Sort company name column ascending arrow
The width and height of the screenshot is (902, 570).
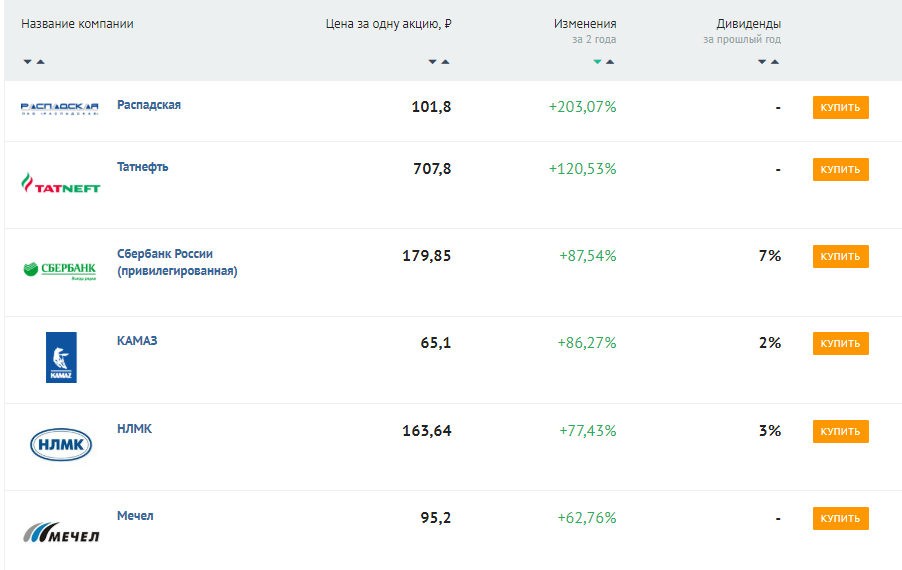[40, 62]
